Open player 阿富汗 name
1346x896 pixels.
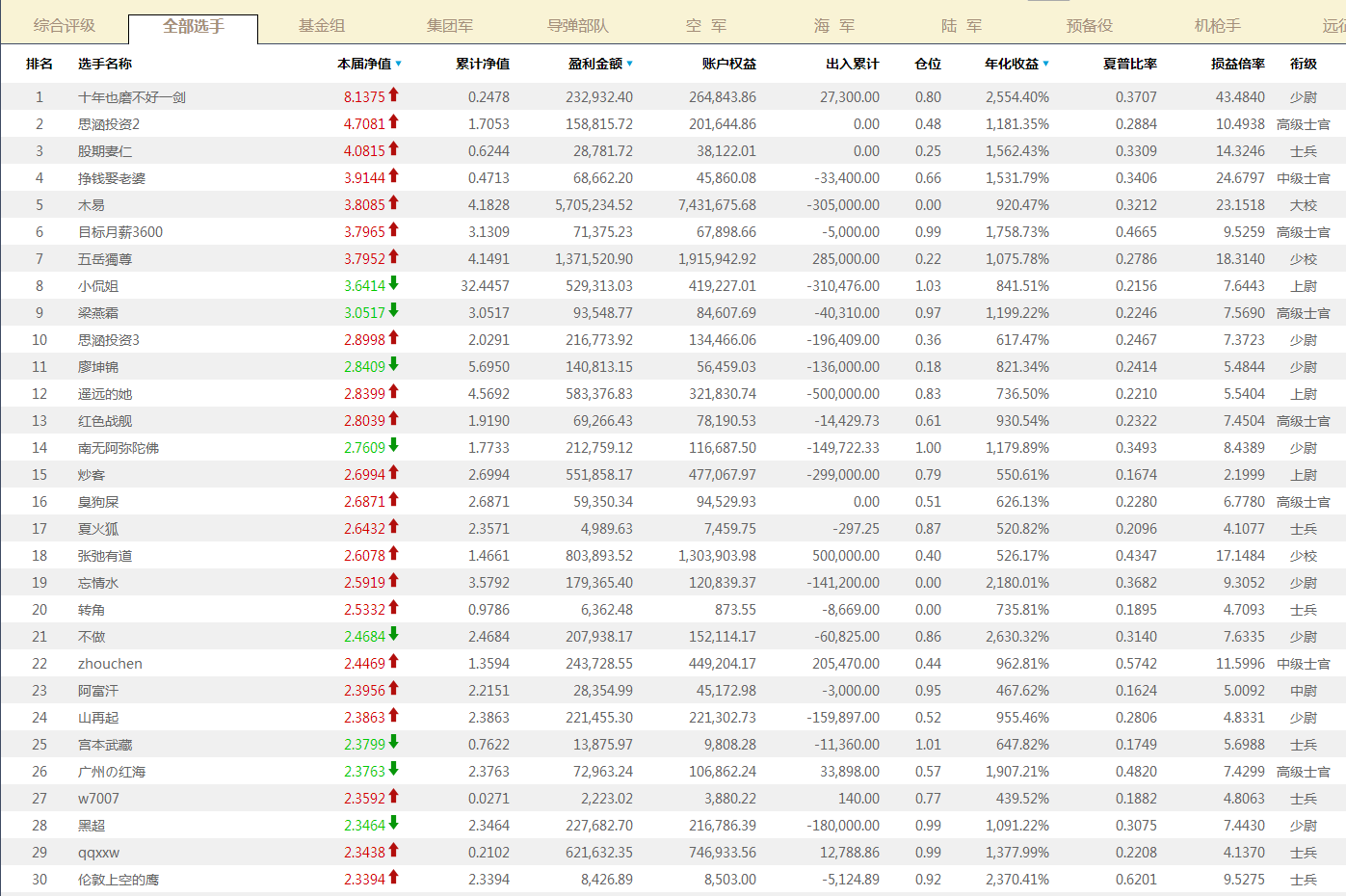[x=98, y=691]
